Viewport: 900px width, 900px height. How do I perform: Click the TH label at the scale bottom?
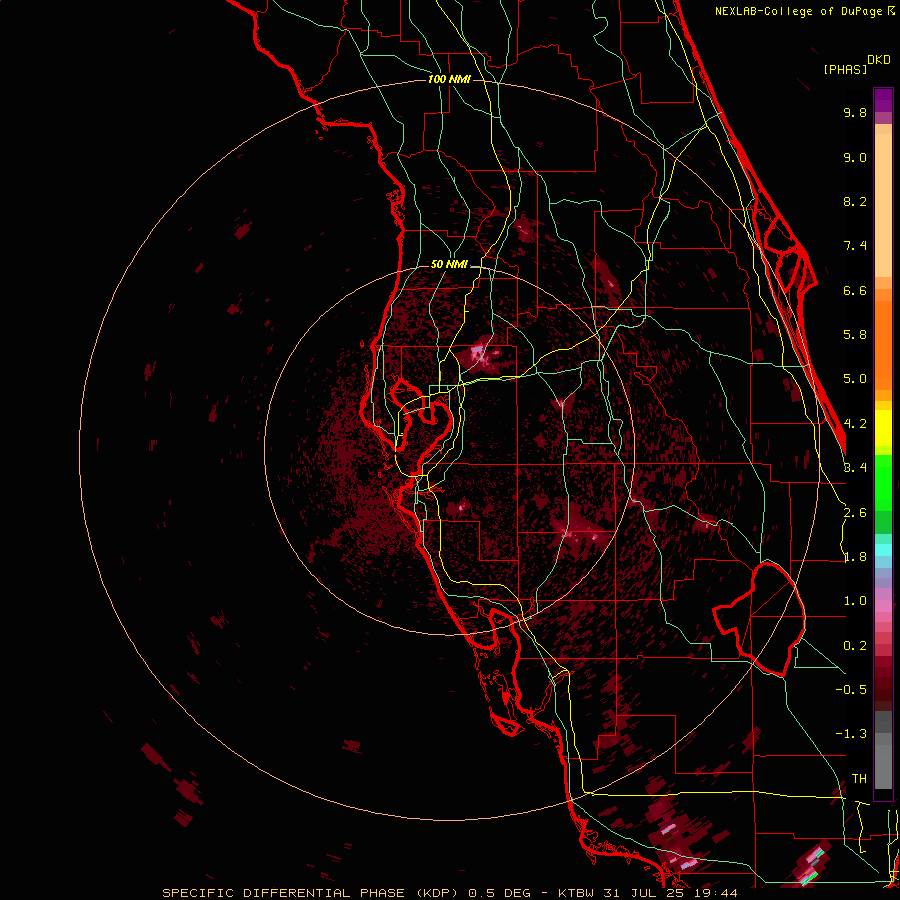pyautogui.click(x=859, y=779)
